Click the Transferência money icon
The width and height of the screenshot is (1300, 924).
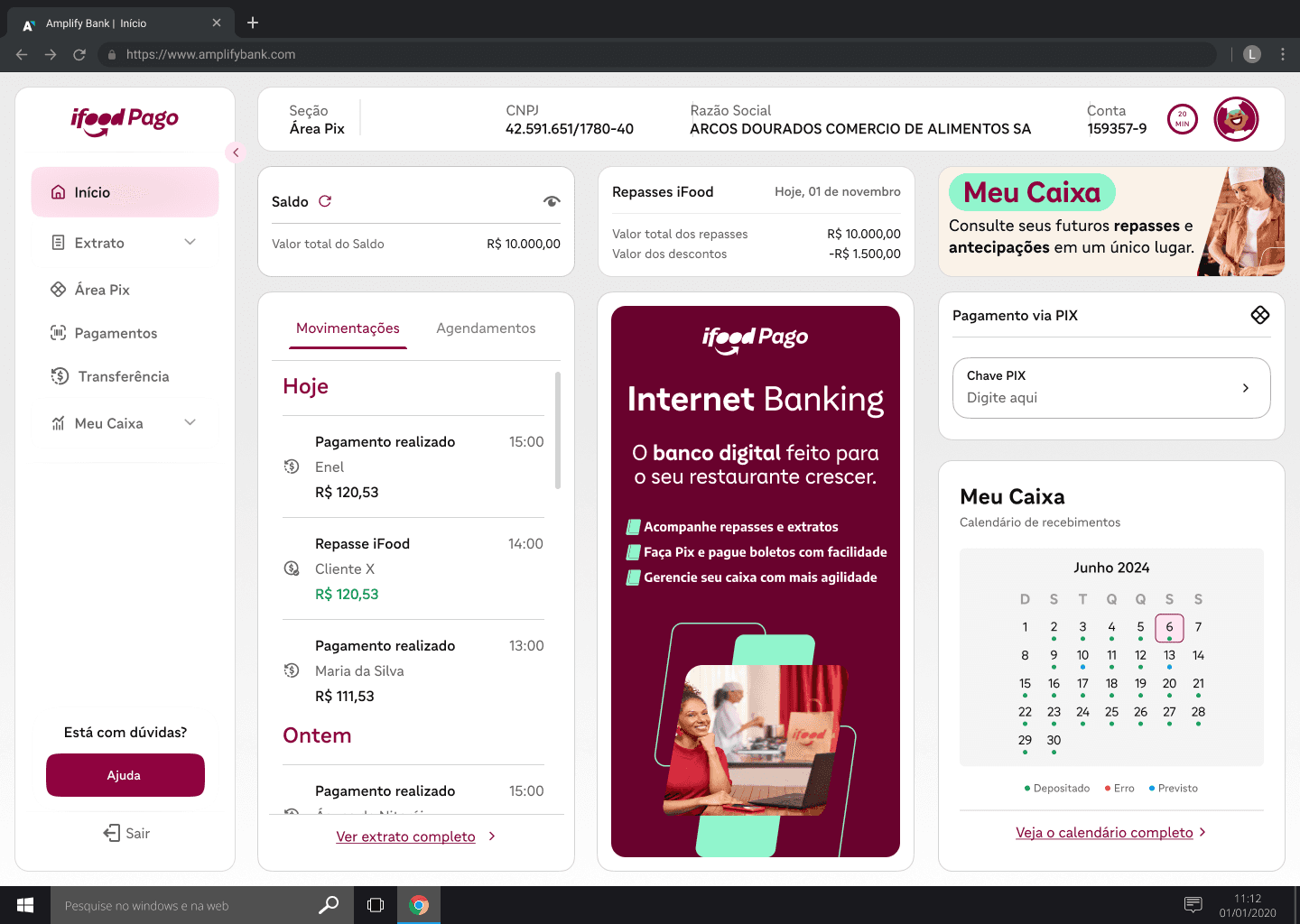pos(60,376)
